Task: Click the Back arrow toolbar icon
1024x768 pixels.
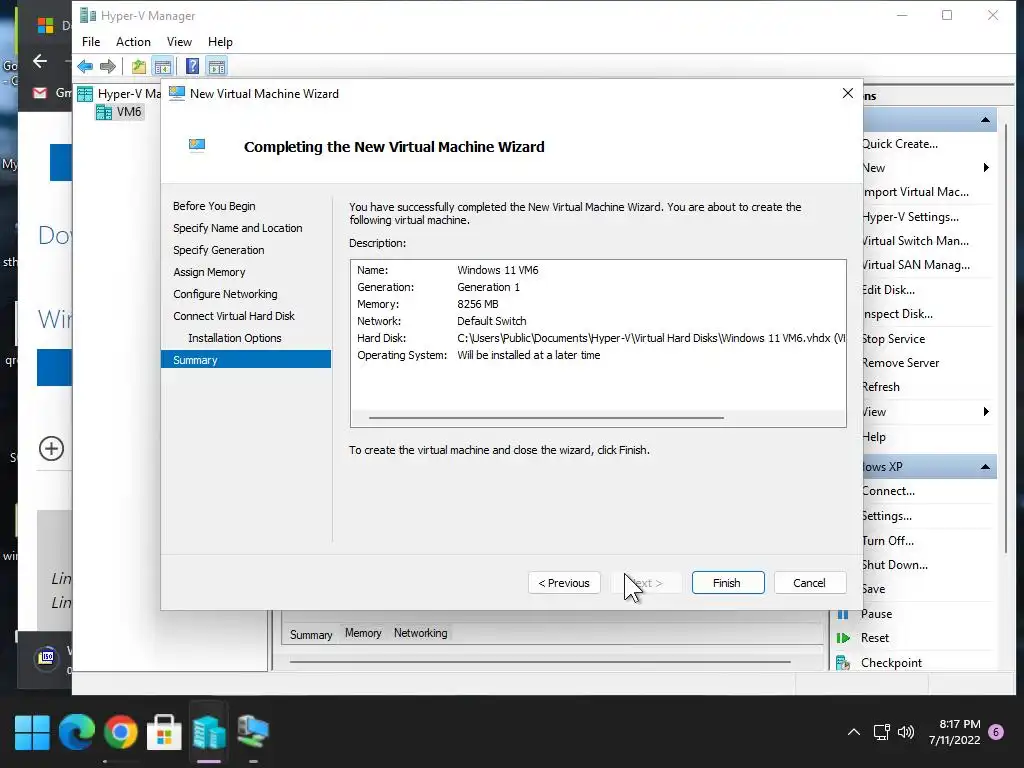Action: point(85,66)
